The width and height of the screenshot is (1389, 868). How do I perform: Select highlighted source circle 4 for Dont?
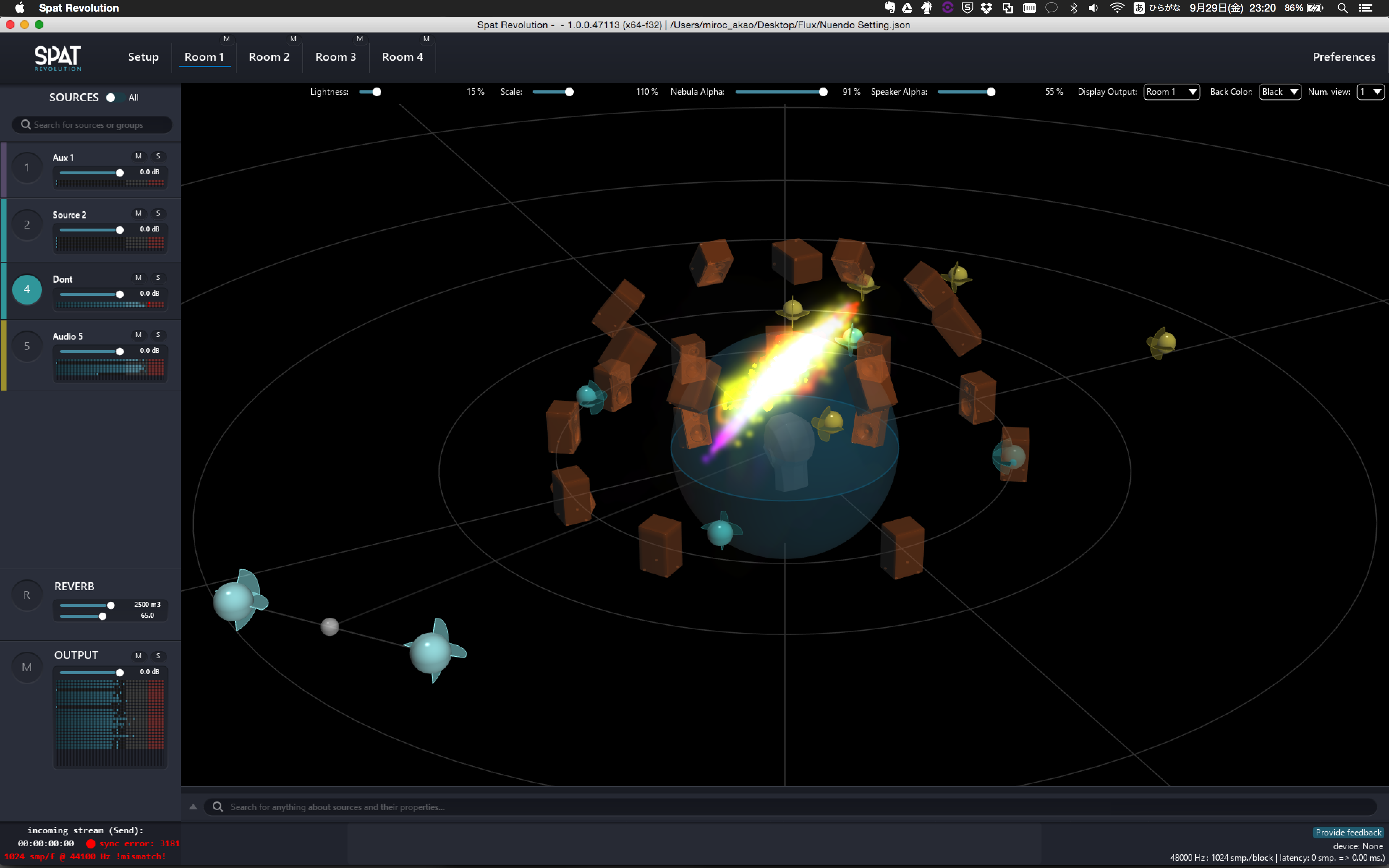[27, 289]
